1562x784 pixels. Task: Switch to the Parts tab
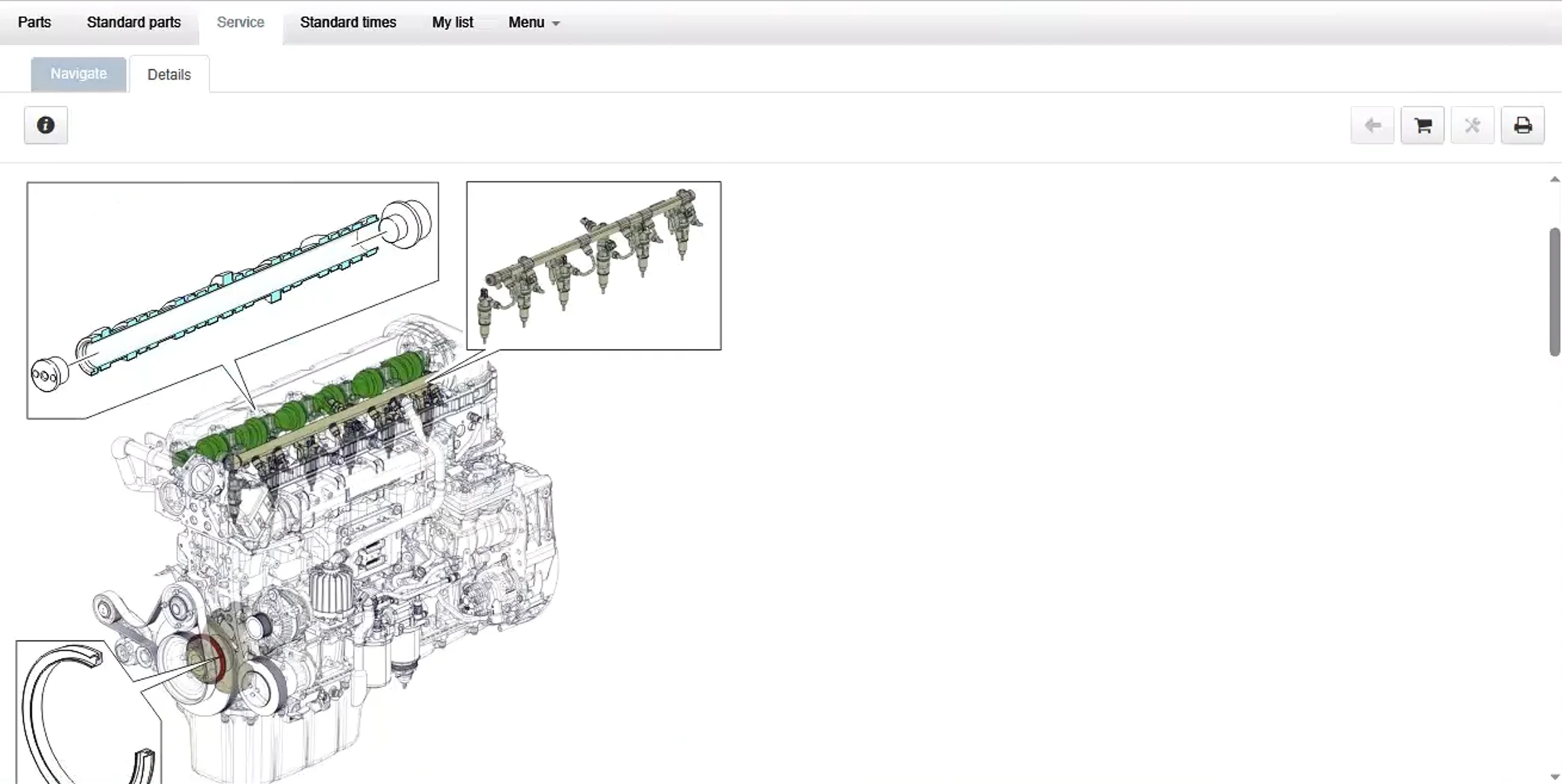[34, 22]
